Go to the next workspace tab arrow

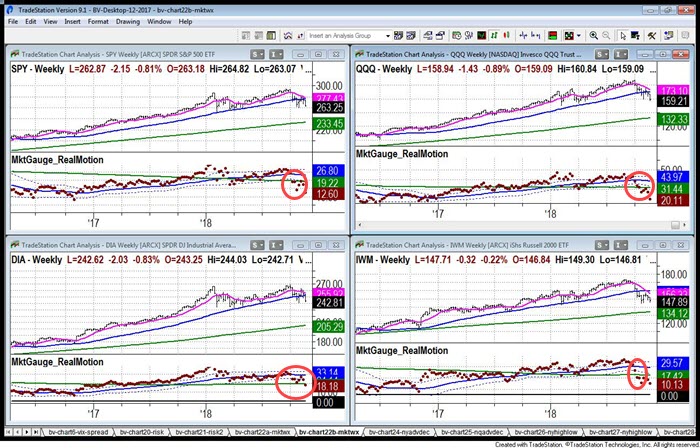click(27, 432)
